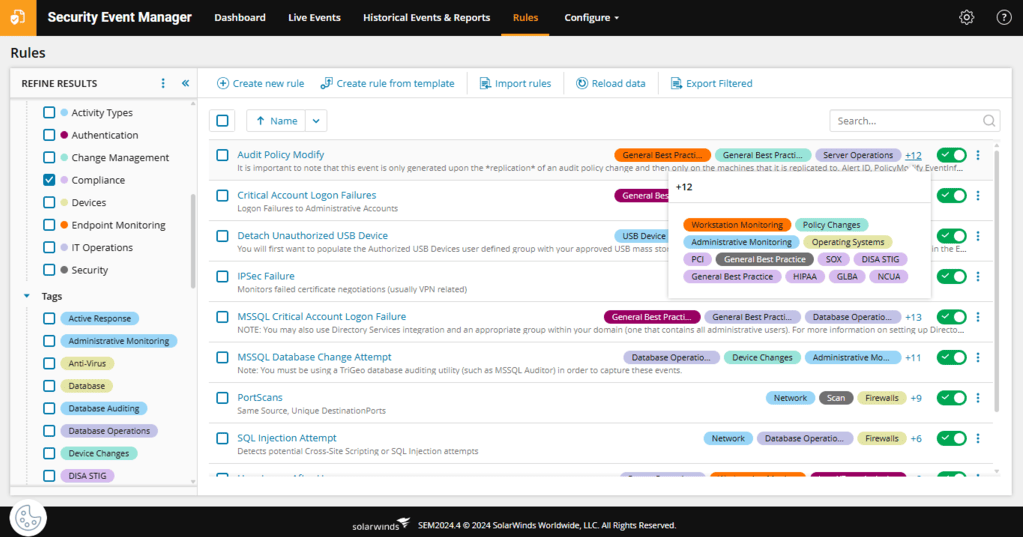Open more options for Detach Unauthorized USB Device
The width and height of the screenshot is (1023, 537).
coord(977,236)
